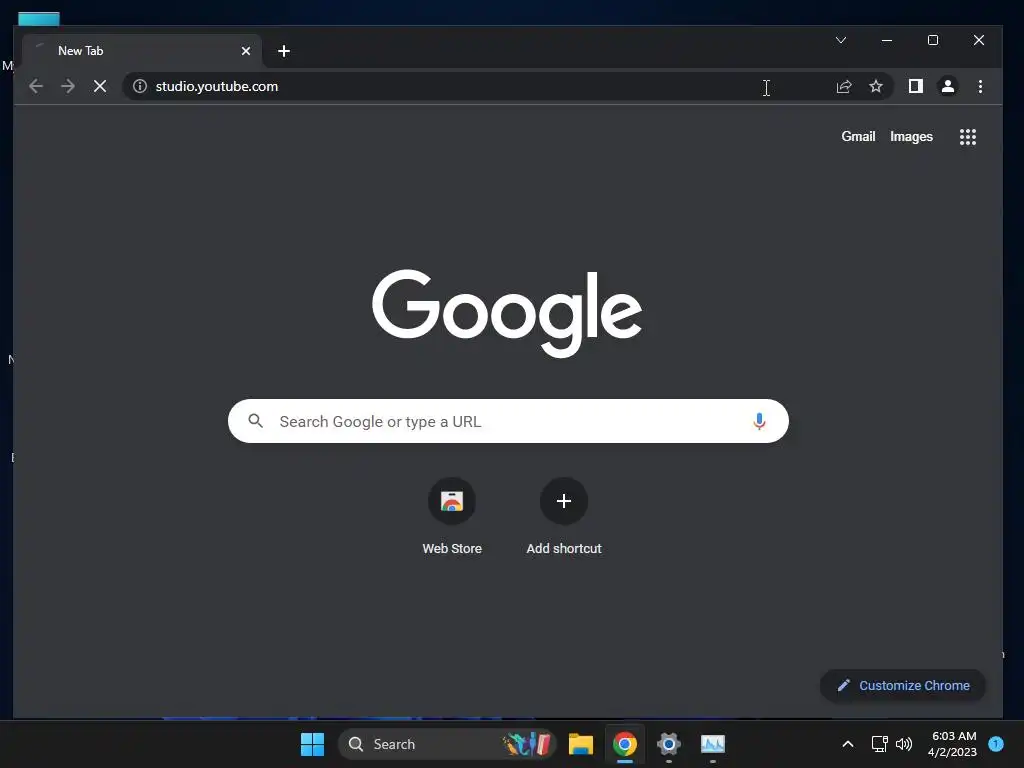Click the taskbar Search box
The width and height of the screenshot is (1024, 768).
point(447,744)
